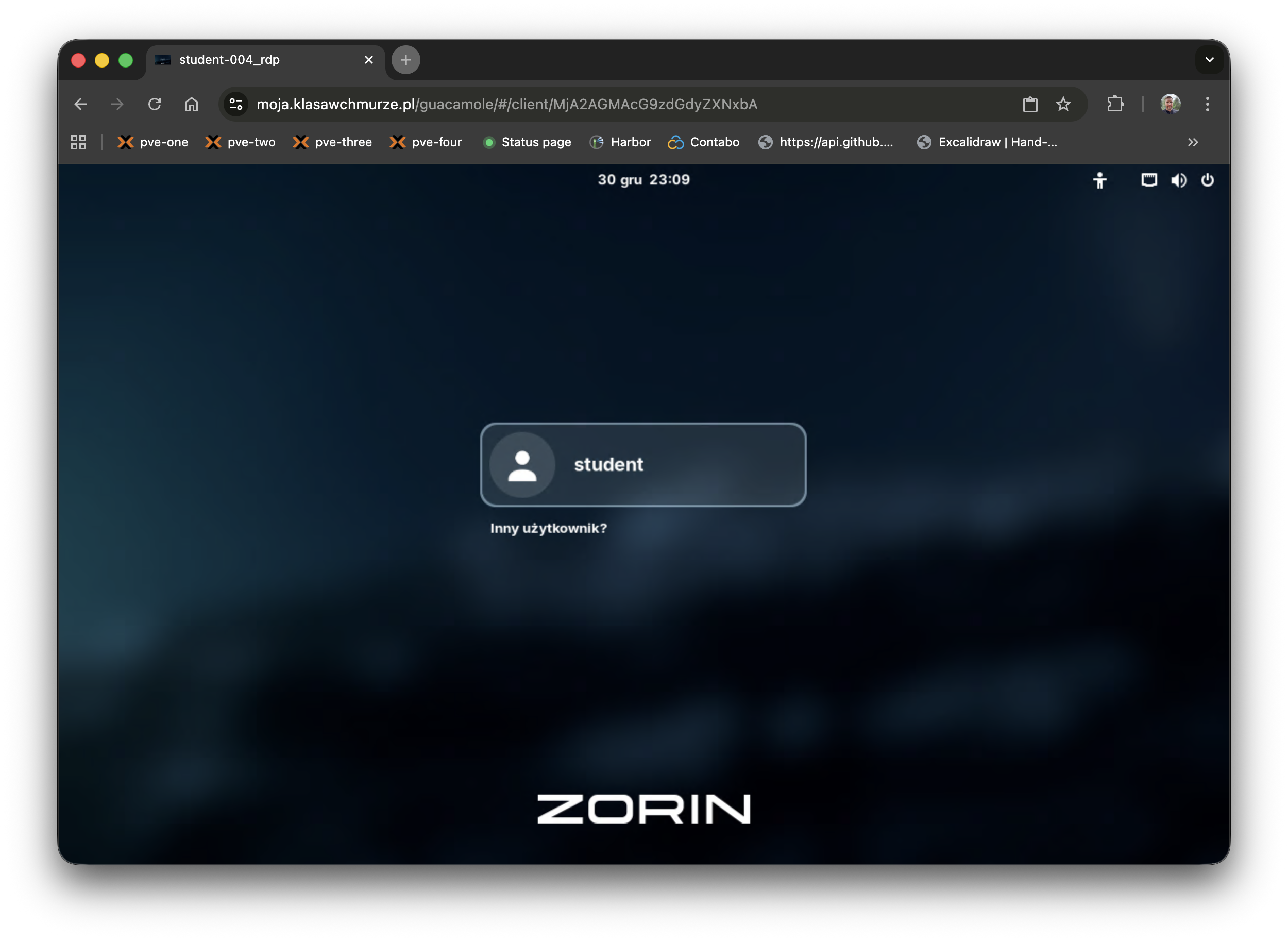This screenshot has height=941, width=1288.
Task: Click the 'Inny użytkownik?' link
Action: click(548, 528)
